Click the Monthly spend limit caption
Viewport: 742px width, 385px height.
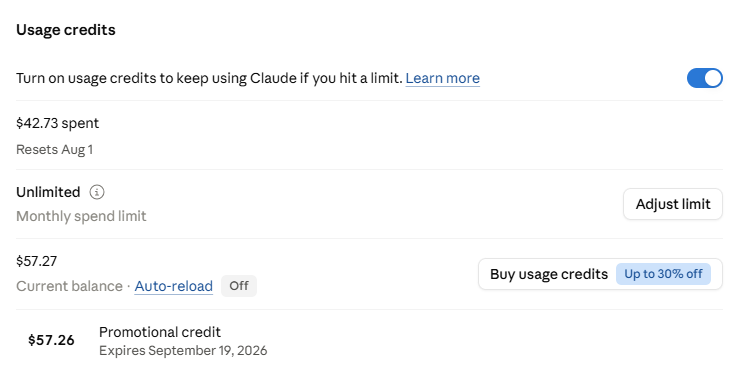[81, 216]
